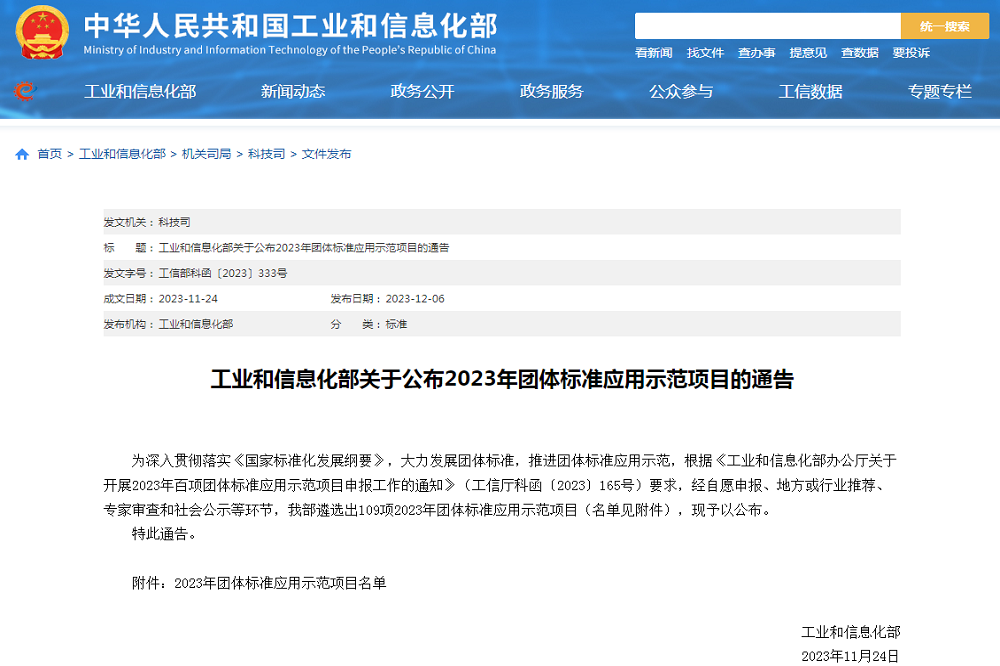Open the 查办事 quick link
This screenshot has height=666, width=1000.
coord(756,53)
